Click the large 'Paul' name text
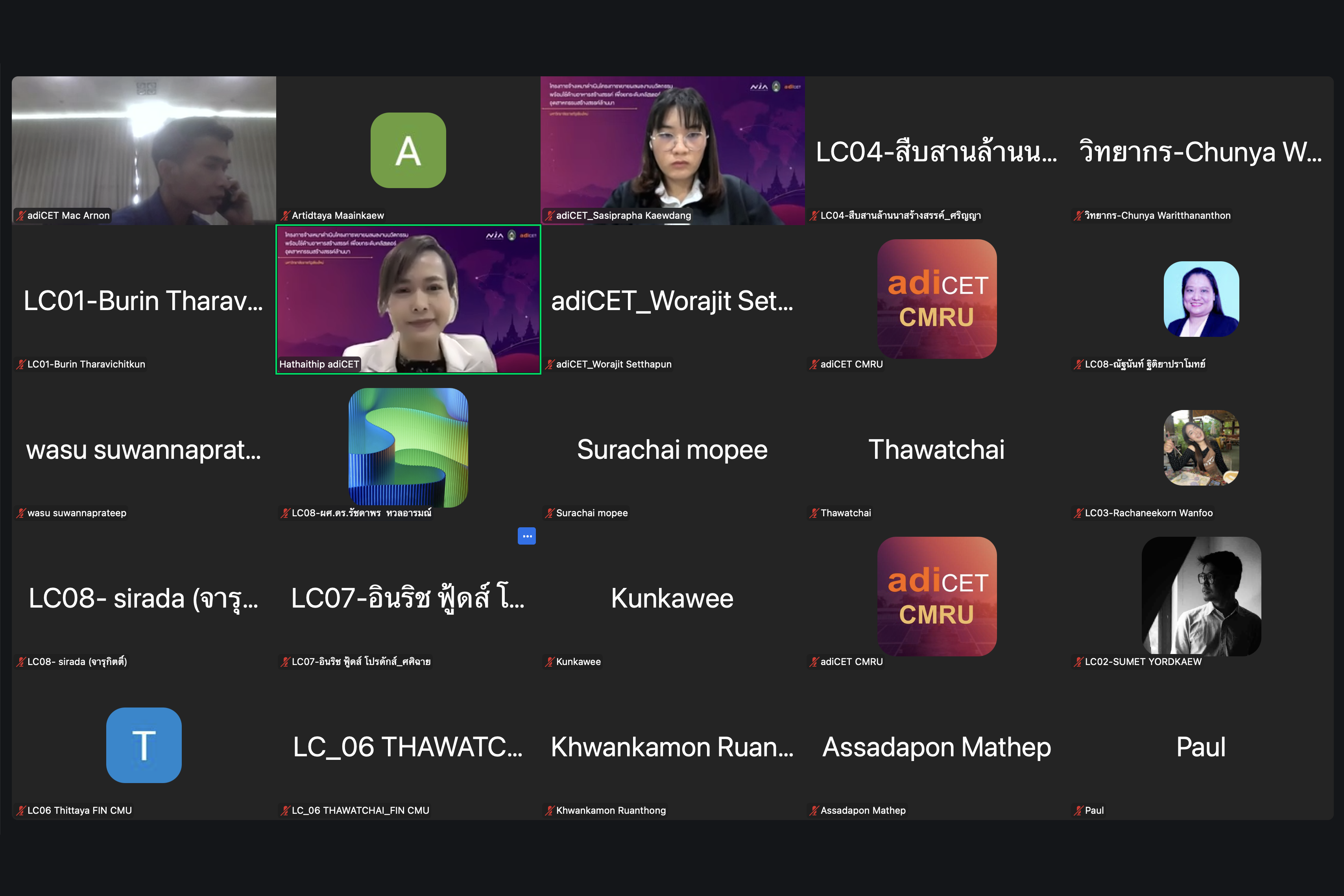 pyautogui.click(x=1201, y=747)
